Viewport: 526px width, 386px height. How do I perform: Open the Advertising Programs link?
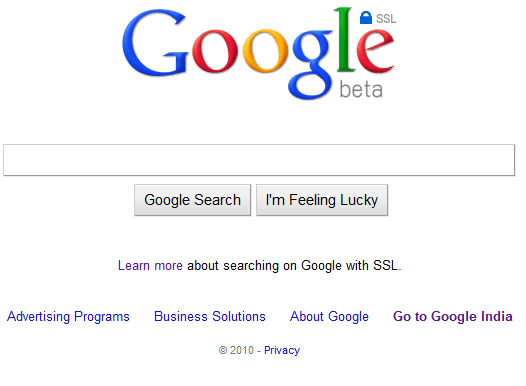tap(68, 317)
